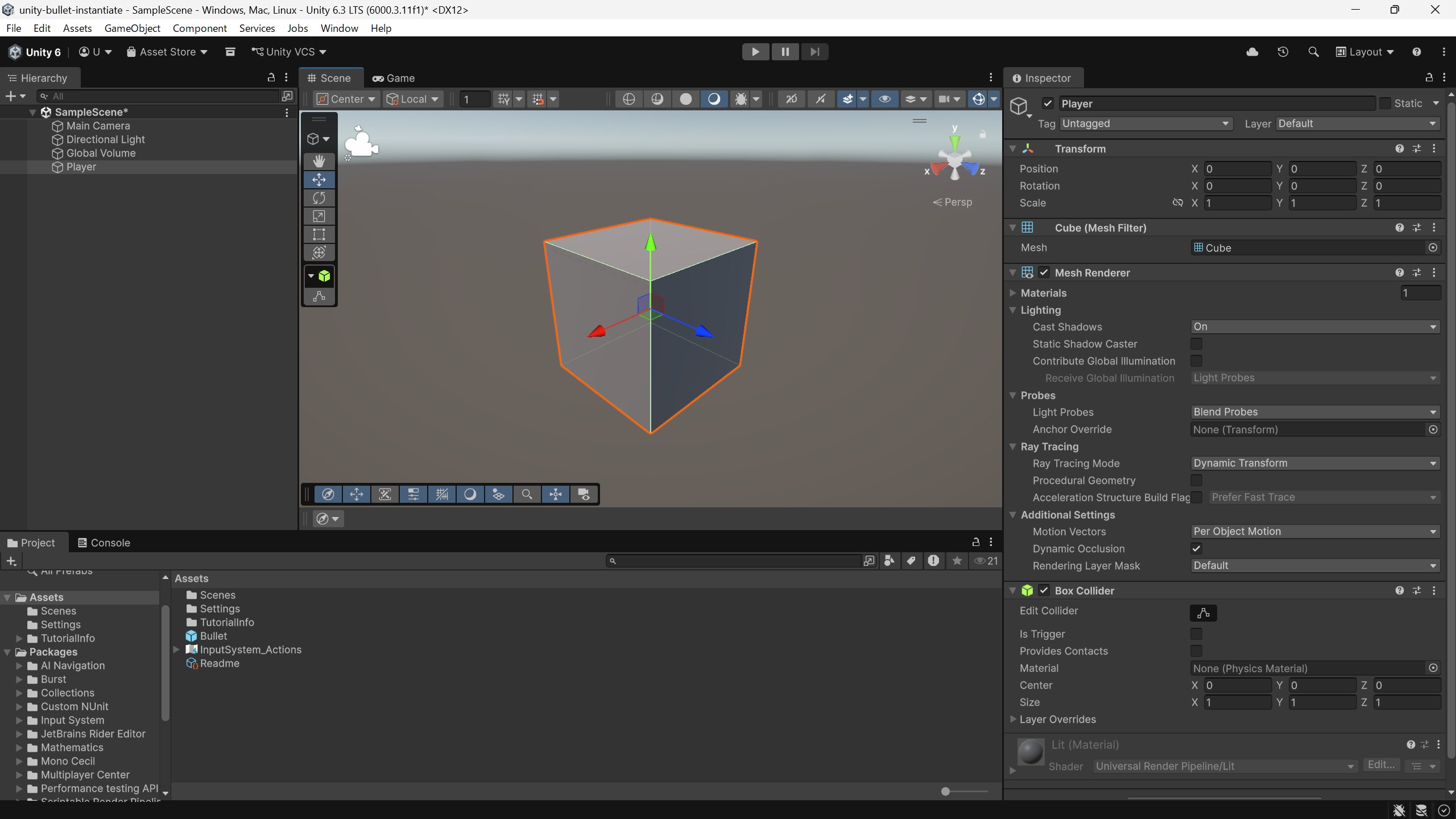Click the shader Edit... button
Screen dimensions: 1456x819
(x=1380, y=765)
